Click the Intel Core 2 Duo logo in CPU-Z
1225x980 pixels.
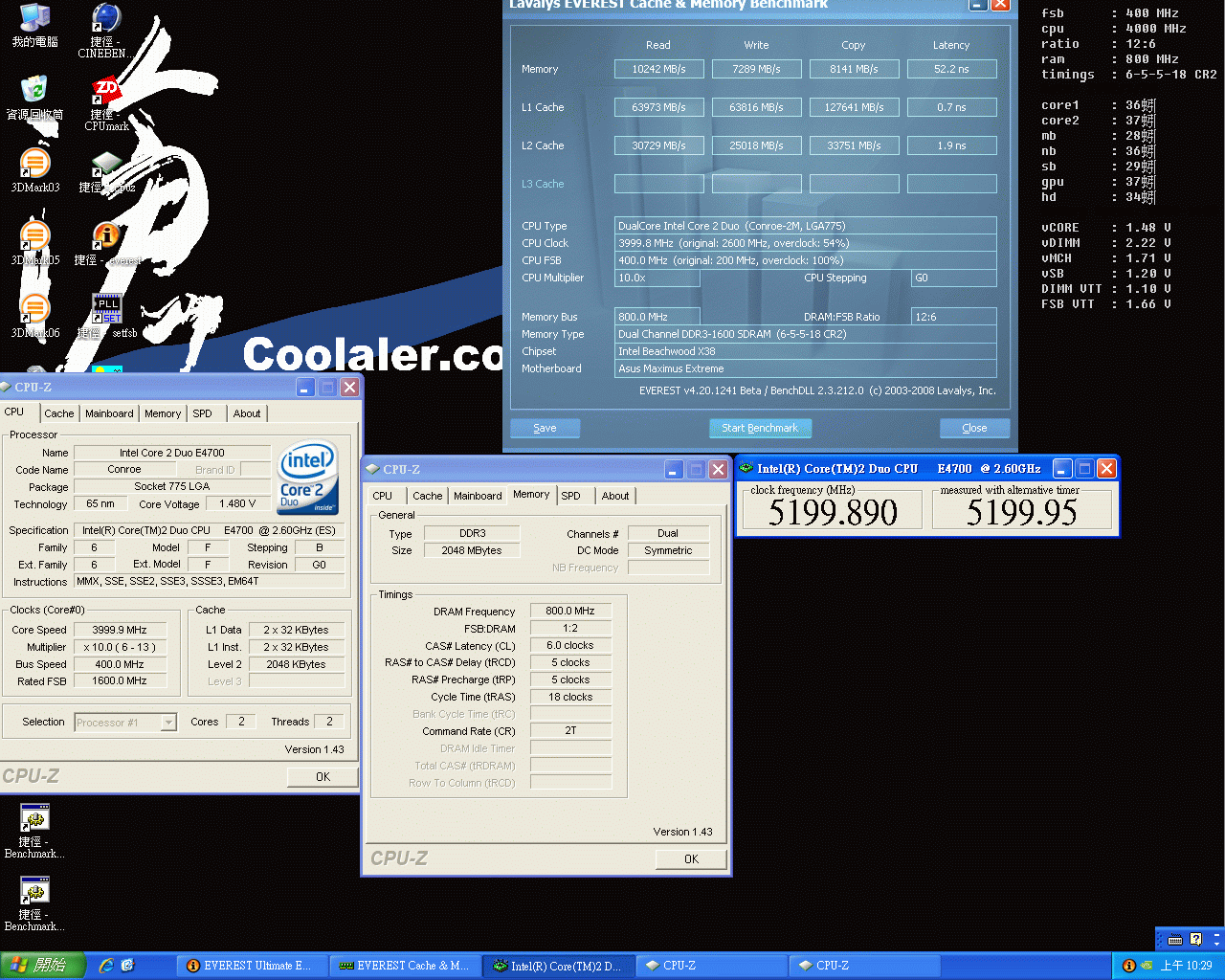(x=308, y=478)
